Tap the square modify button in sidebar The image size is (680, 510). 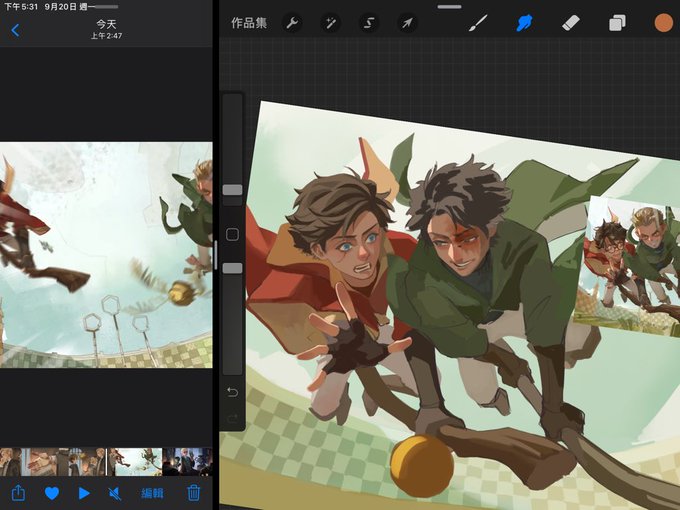232,235
